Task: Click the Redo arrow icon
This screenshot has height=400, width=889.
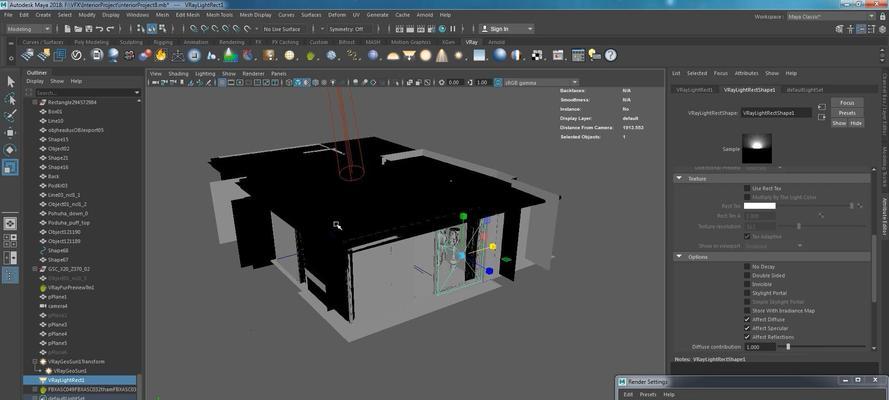Action: pyautogui.click(x=111, y=28)
